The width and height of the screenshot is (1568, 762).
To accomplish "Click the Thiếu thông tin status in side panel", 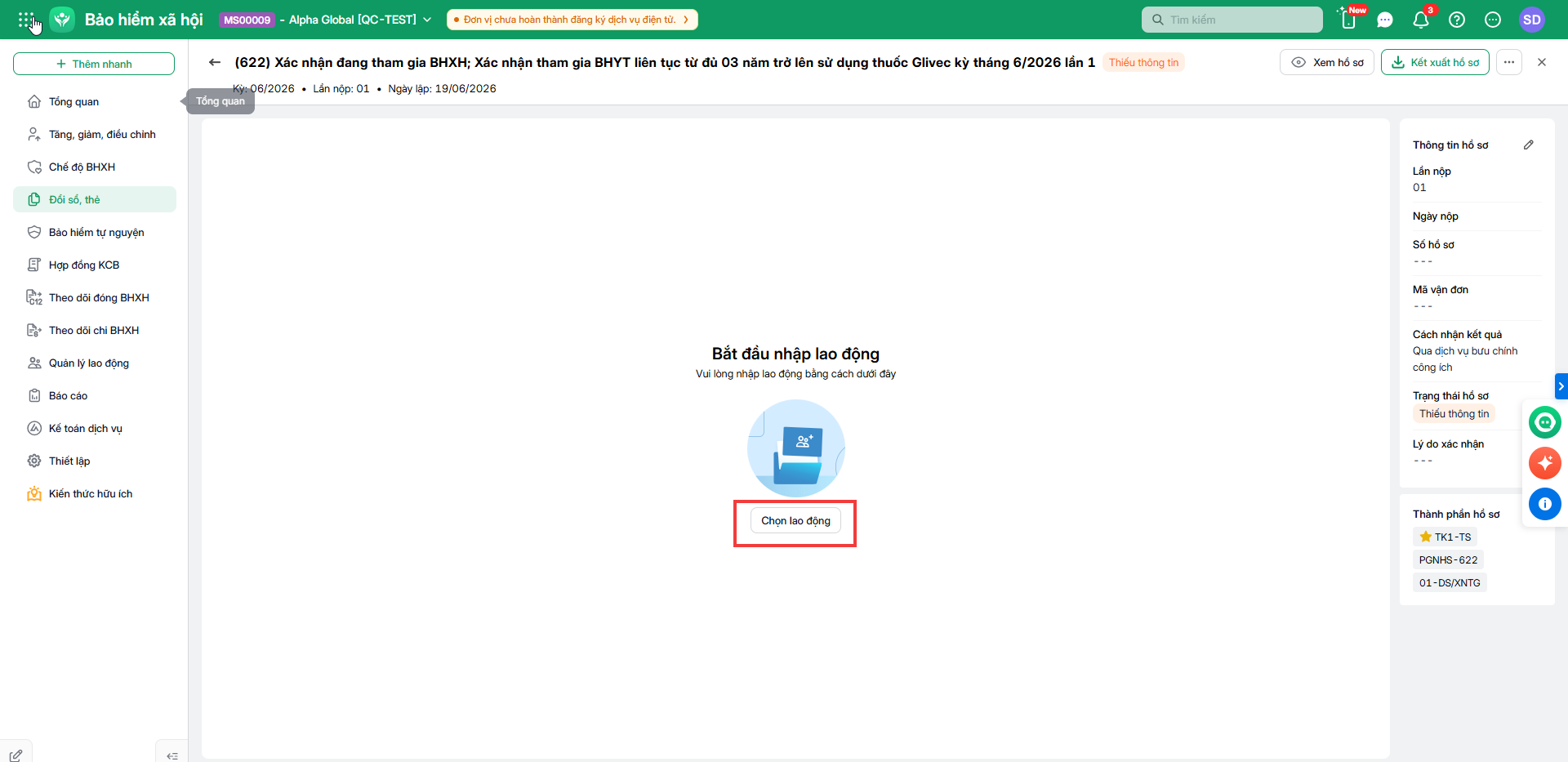I will (x=1454, y=413).
